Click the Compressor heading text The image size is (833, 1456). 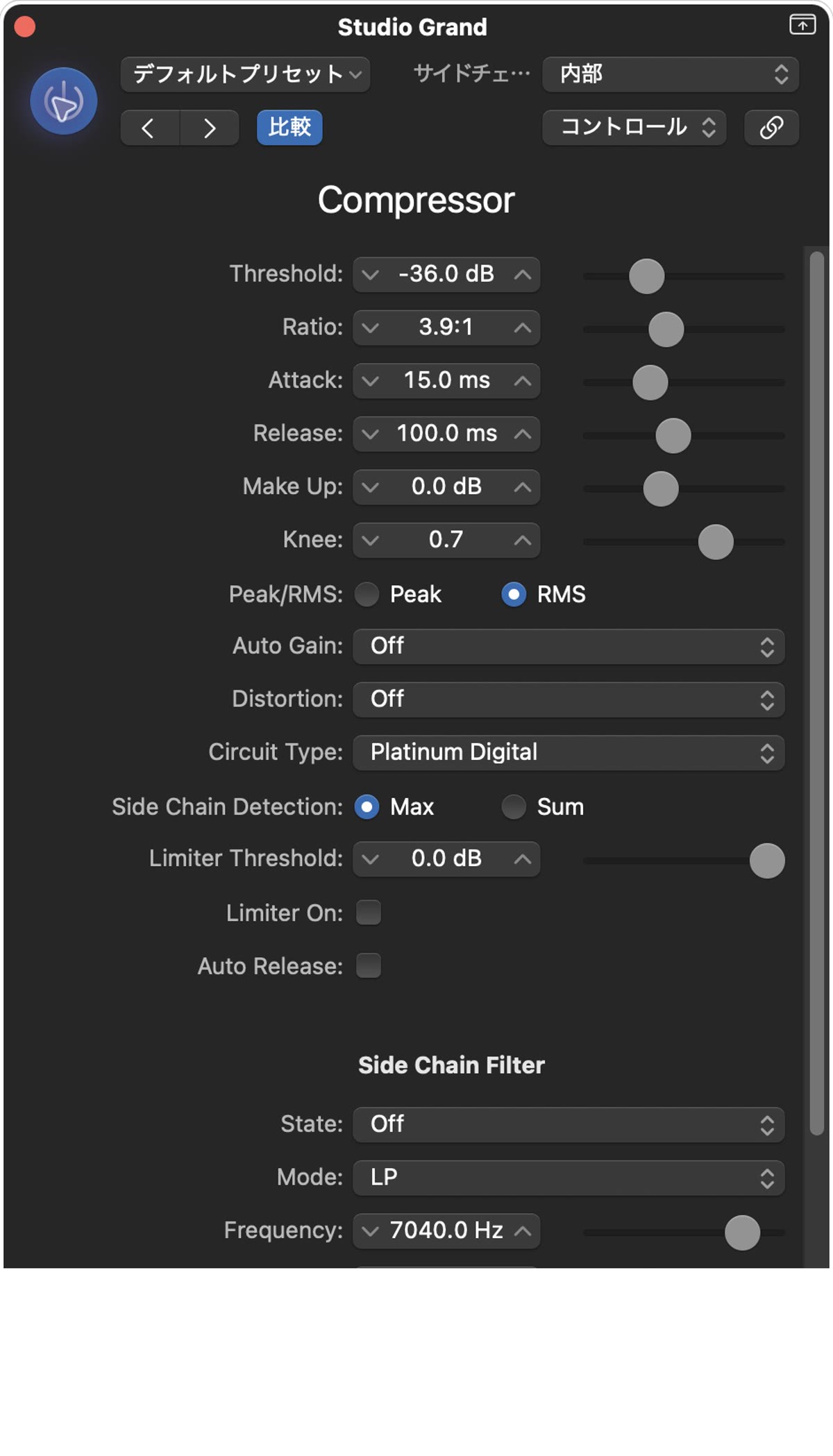click(x=416, y=201)
